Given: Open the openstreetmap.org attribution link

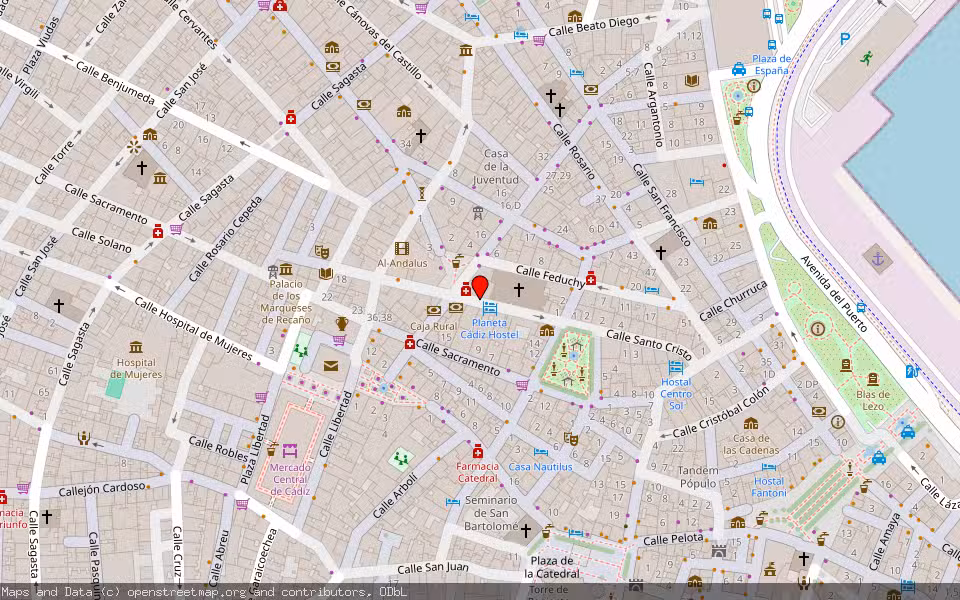Looking at the screenshot, I should coord(187,592).
